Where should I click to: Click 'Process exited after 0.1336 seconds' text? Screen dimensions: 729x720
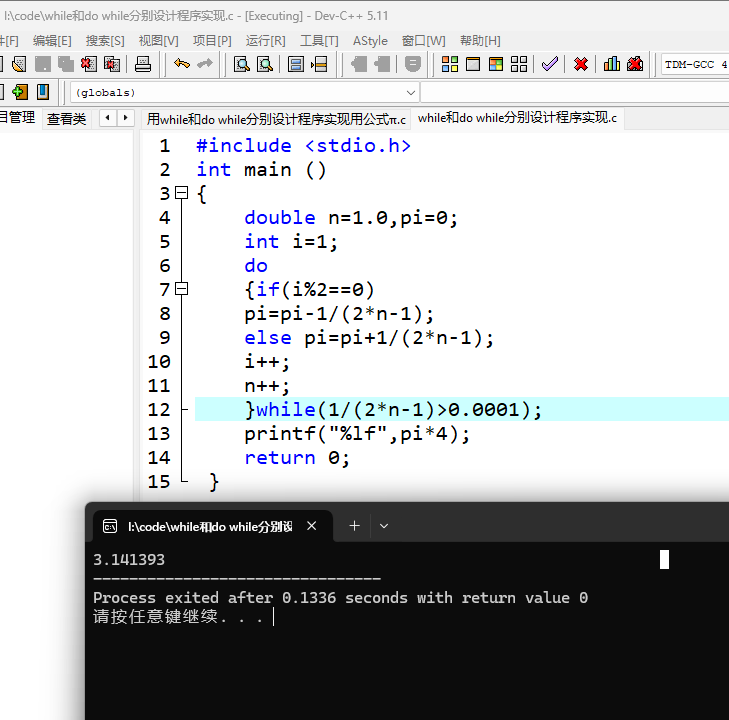(250, 598)
